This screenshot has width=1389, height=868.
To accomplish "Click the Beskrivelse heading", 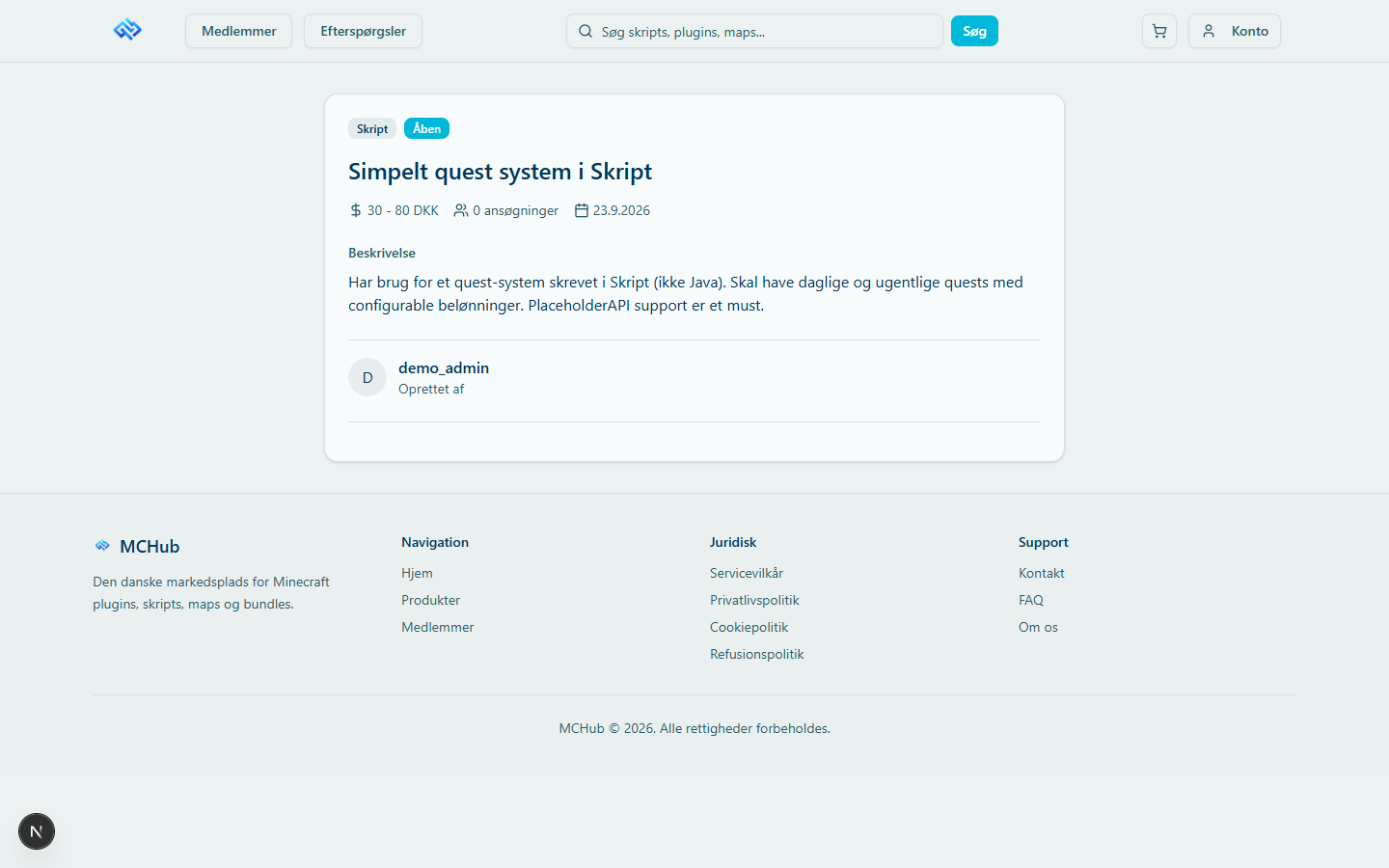I will tap(382, 253).
